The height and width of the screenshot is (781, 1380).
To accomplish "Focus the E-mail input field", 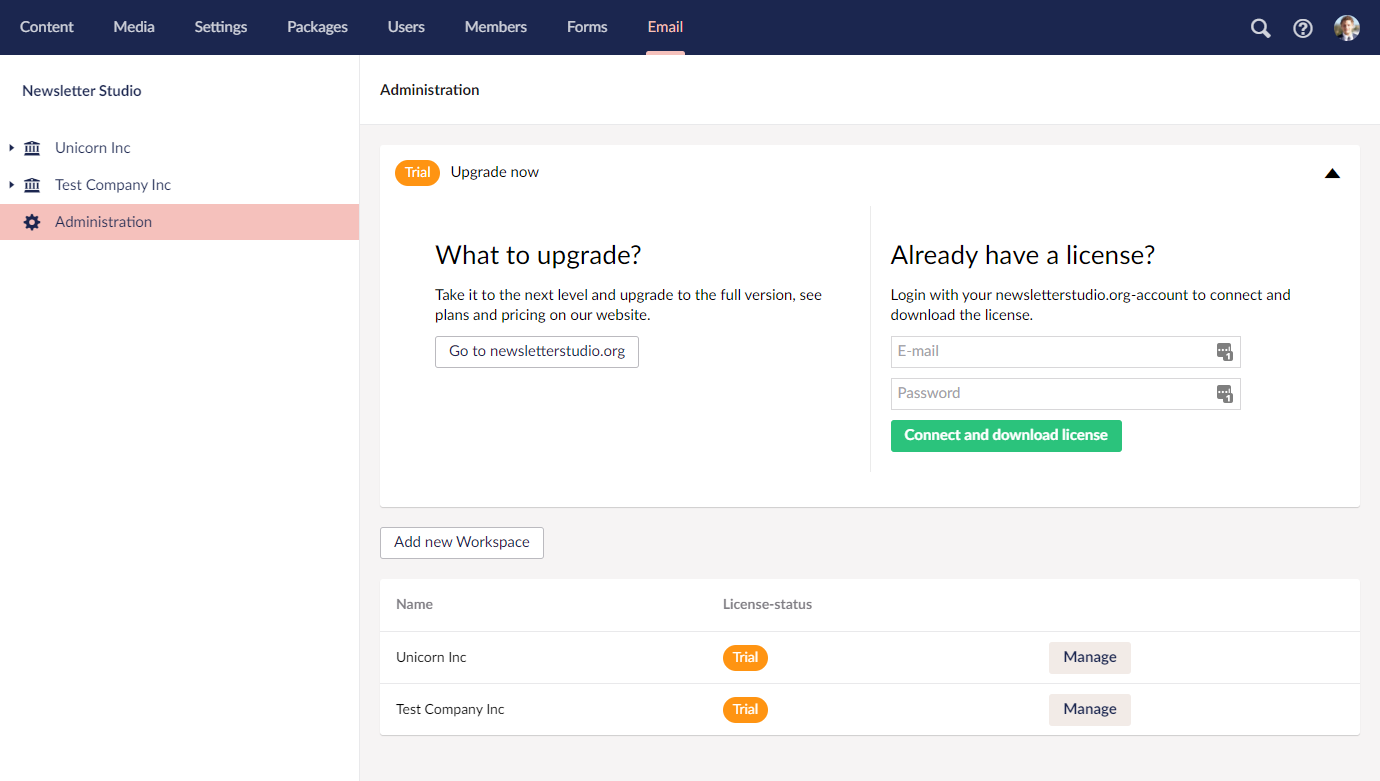I will (x=1066, y=352).
